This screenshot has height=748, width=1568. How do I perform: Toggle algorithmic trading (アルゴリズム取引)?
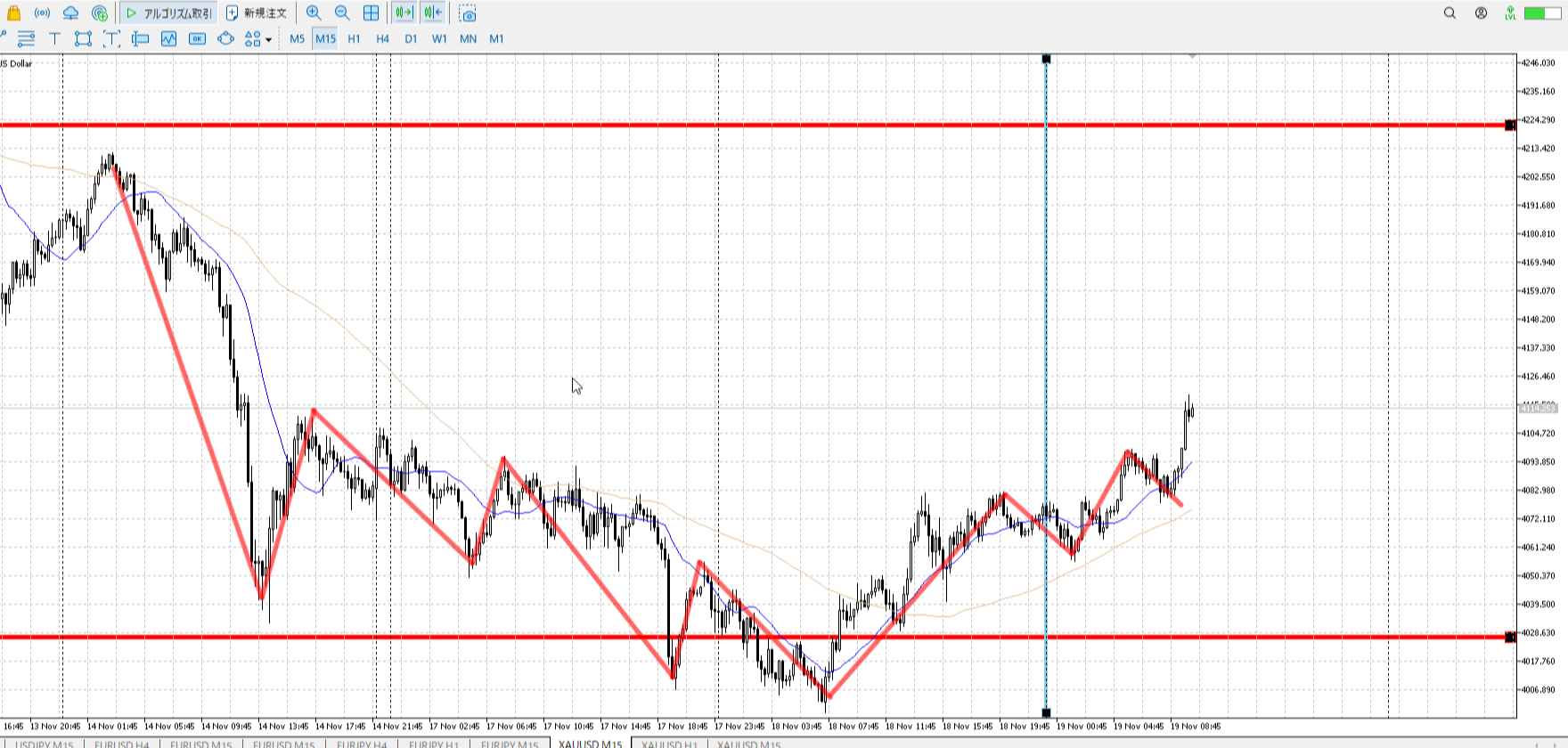(169, 13)
